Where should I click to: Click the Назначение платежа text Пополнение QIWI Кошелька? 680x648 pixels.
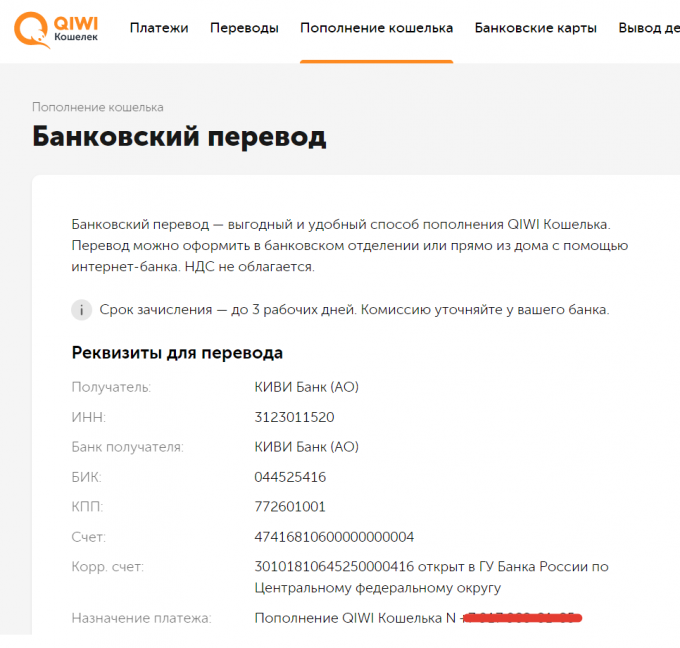coord(348,618)
